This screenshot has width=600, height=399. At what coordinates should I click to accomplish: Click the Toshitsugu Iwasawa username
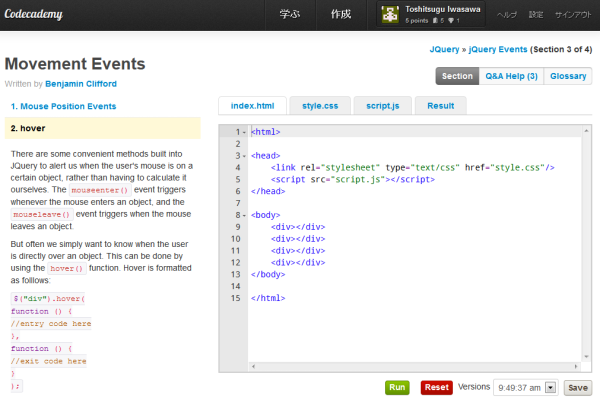(x=443, y=9)
